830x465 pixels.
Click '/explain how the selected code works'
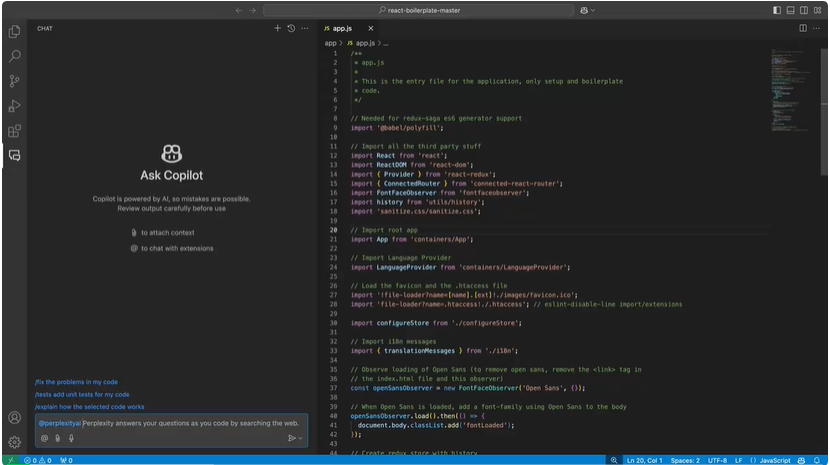pyautogui.click(x=89, y=407)
